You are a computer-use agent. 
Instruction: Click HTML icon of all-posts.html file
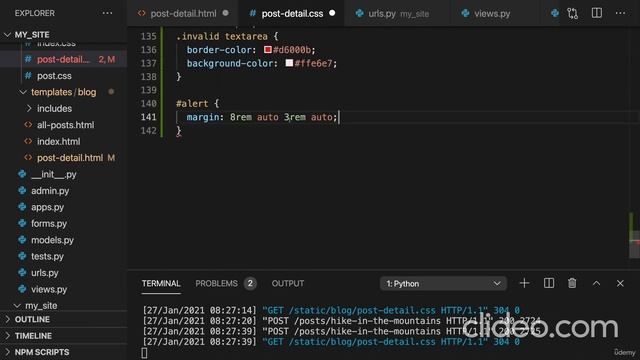(x=28, y=125)
